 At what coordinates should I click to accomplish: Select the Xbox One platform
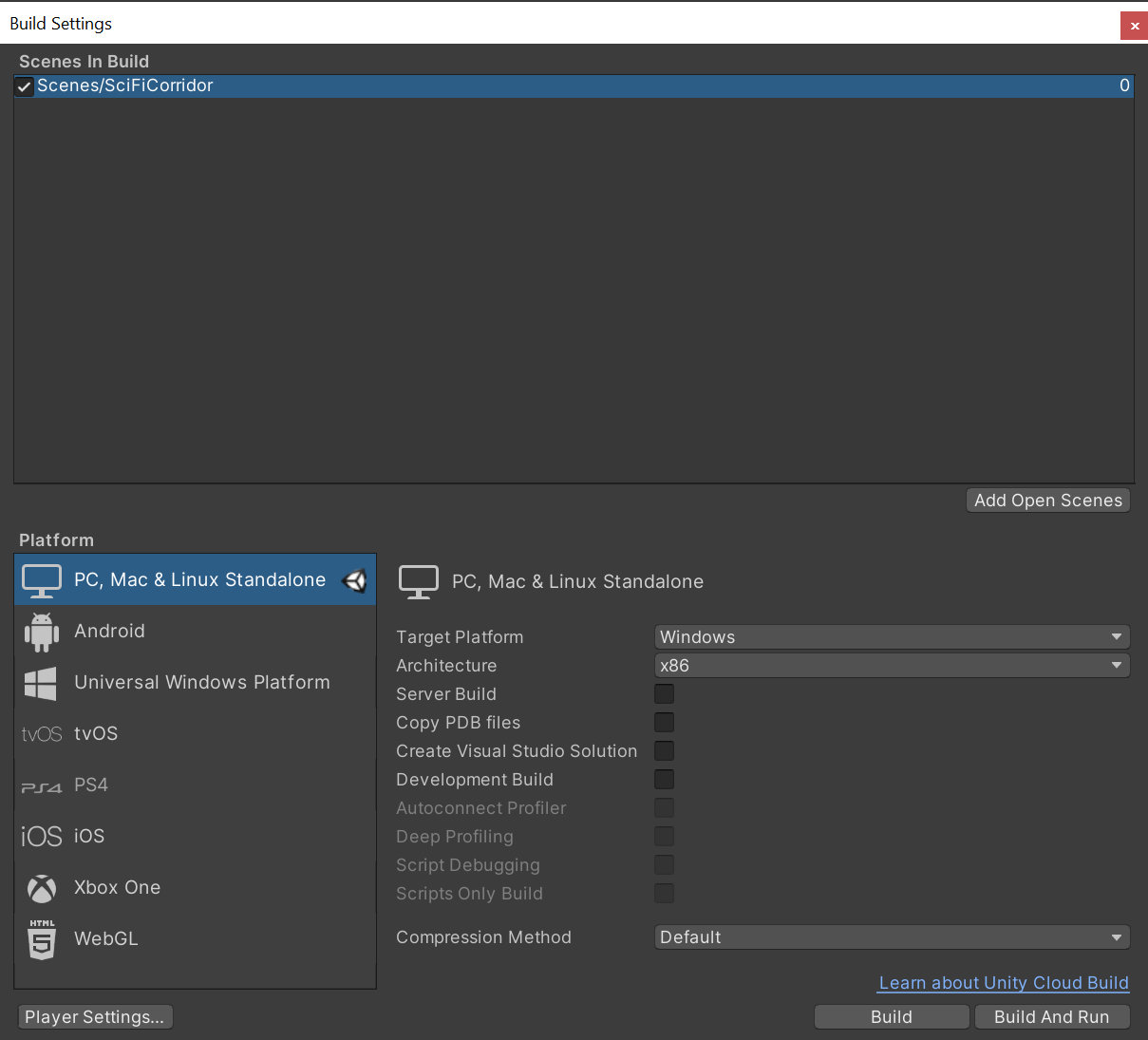(196, 888)
